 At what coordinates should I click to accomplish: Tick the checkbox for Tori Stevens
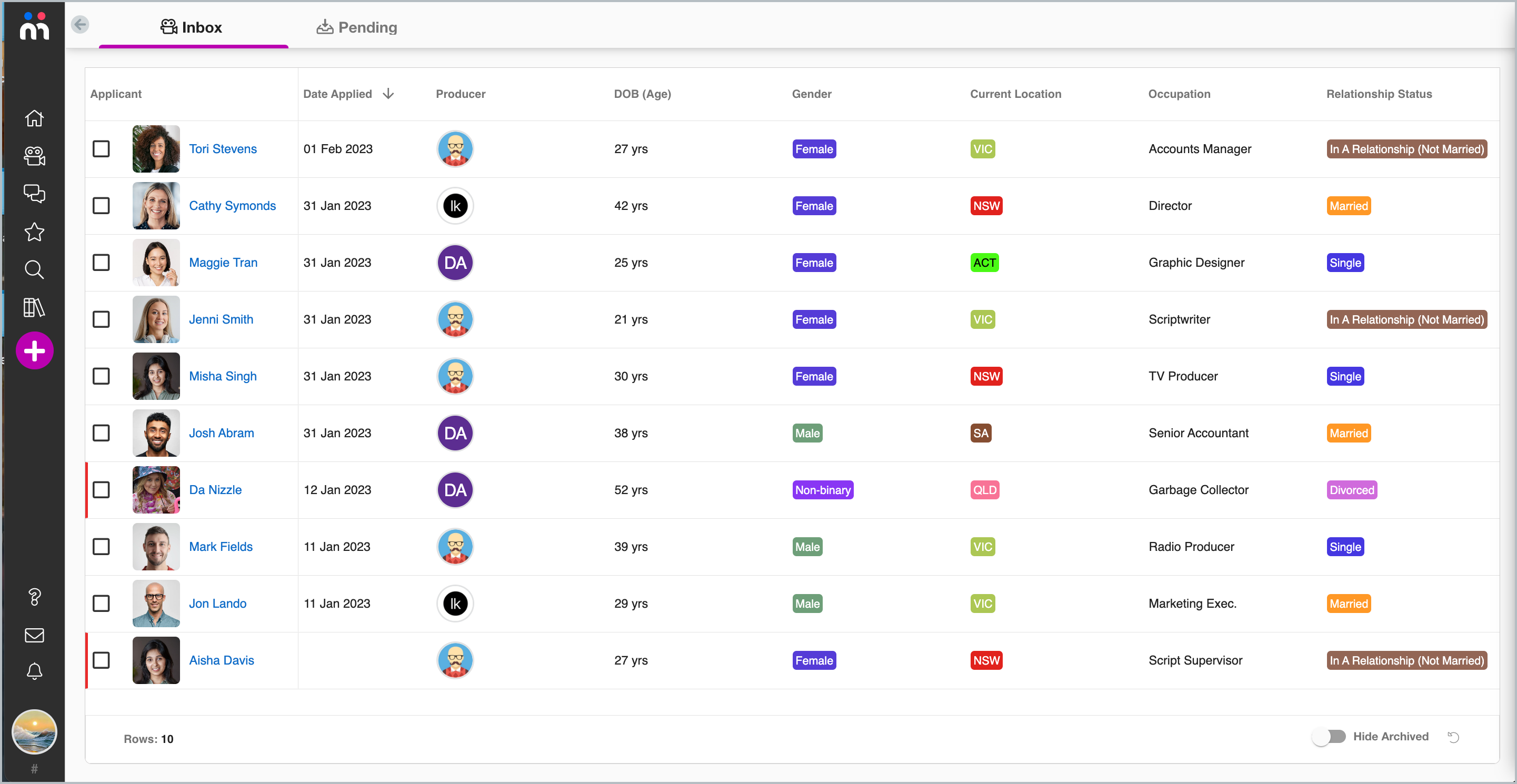pos(101,149)
